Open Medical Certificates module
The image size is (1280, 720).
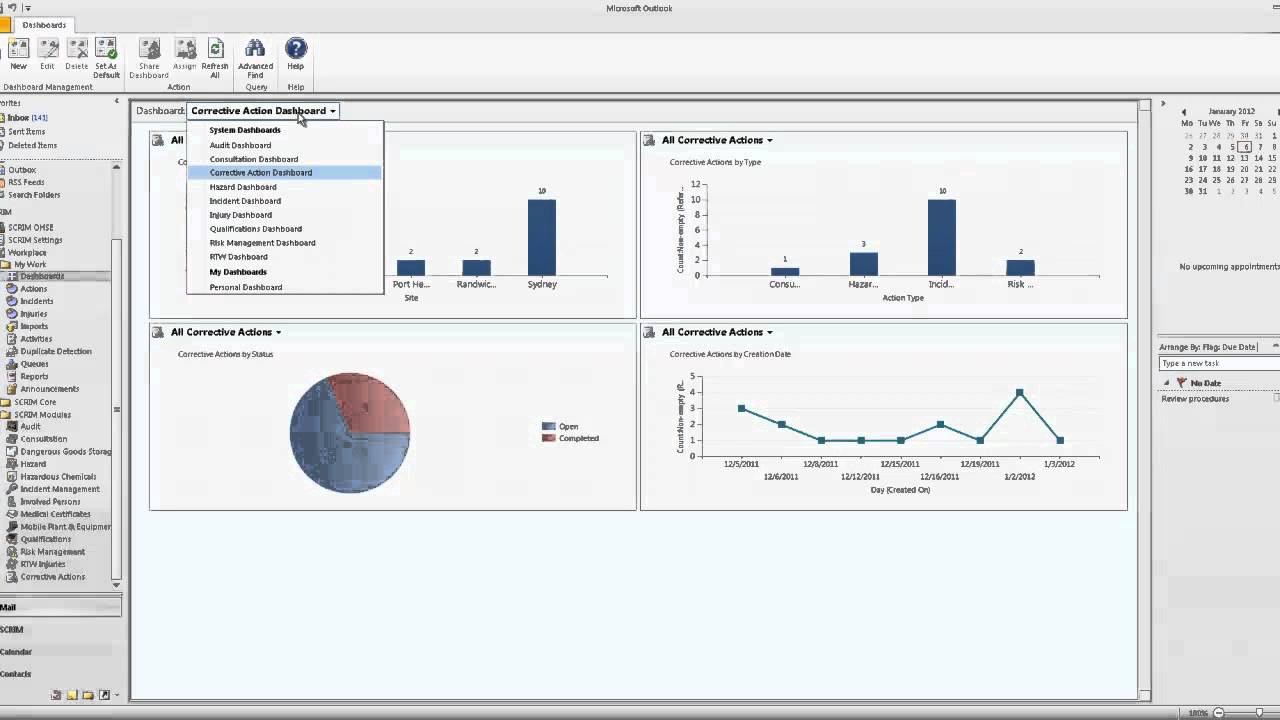point(55,514)
